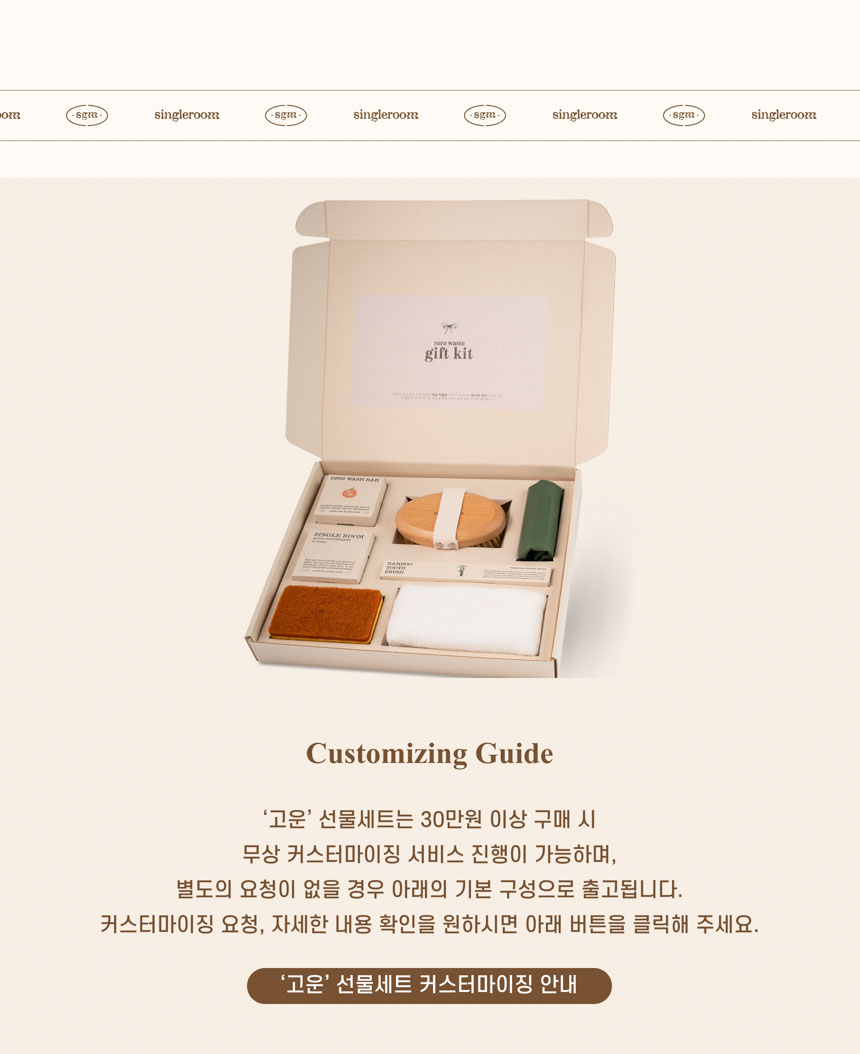This screenshot has height=1054, width=860.
Task: Click the zero waste gift kit lid label
Action: [x=450, y=351]
